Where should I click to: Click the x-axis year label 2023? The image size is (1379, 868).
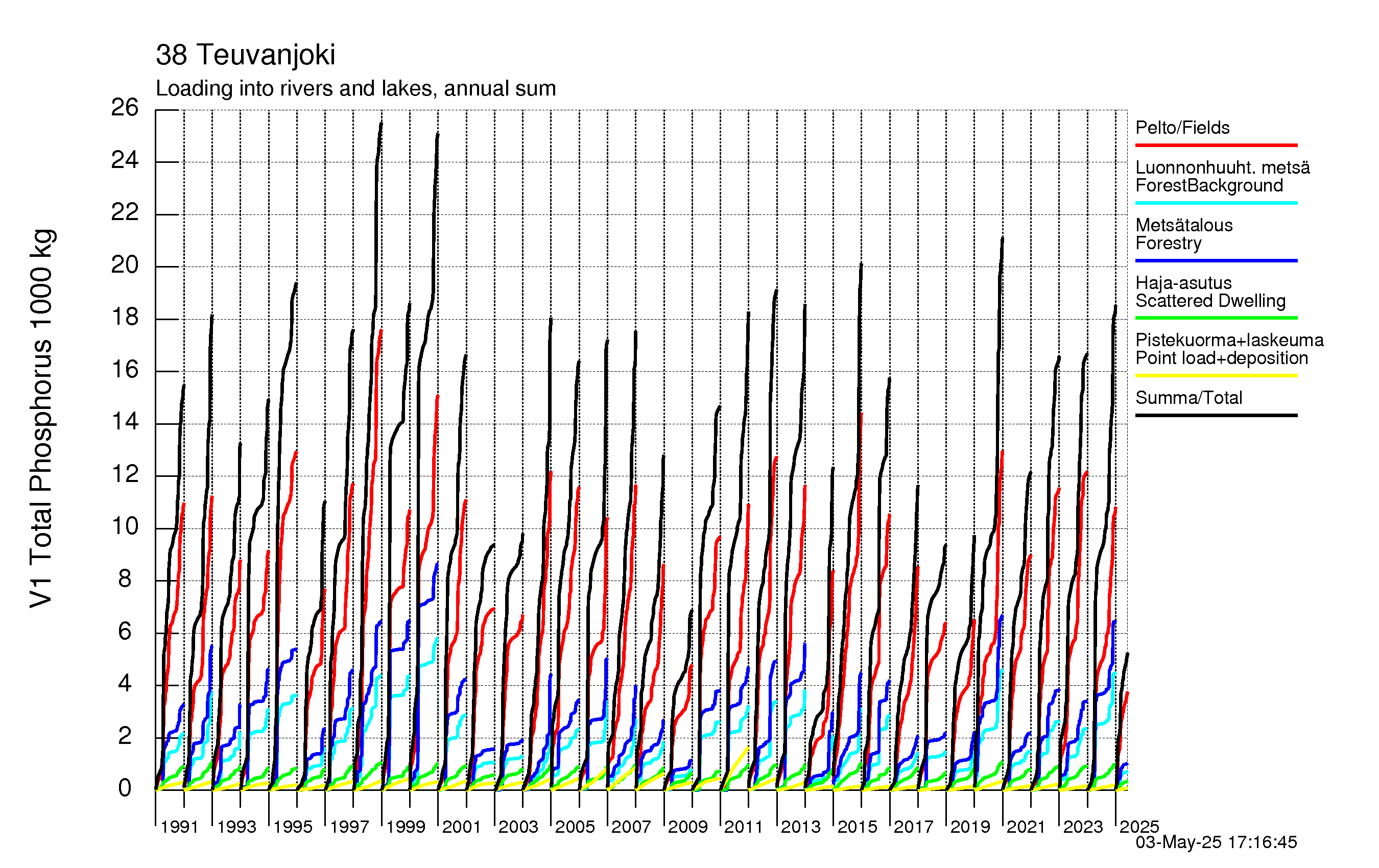(1083, 827)
